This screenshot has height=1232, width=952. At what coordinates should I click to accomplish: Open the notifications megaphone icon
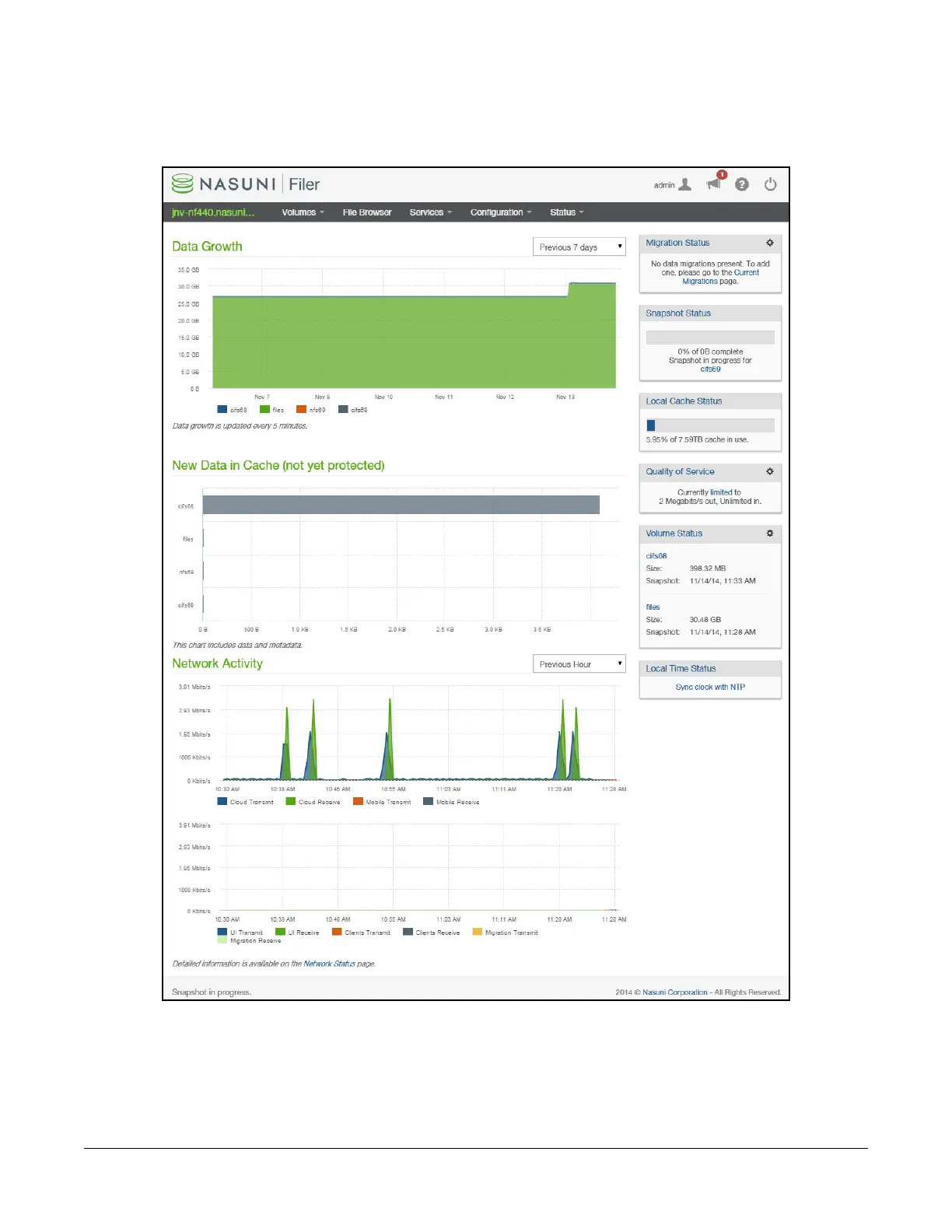713,184
